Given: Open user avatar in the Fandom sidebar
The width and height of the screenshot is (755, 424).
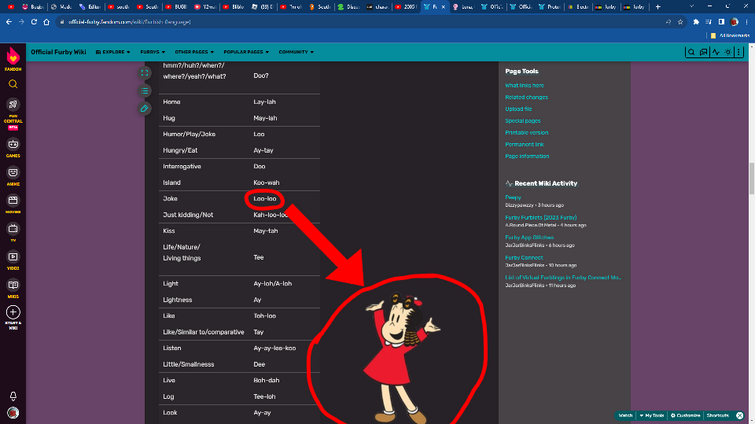Looking at the screenshot, I should click(x=13, y=413).
